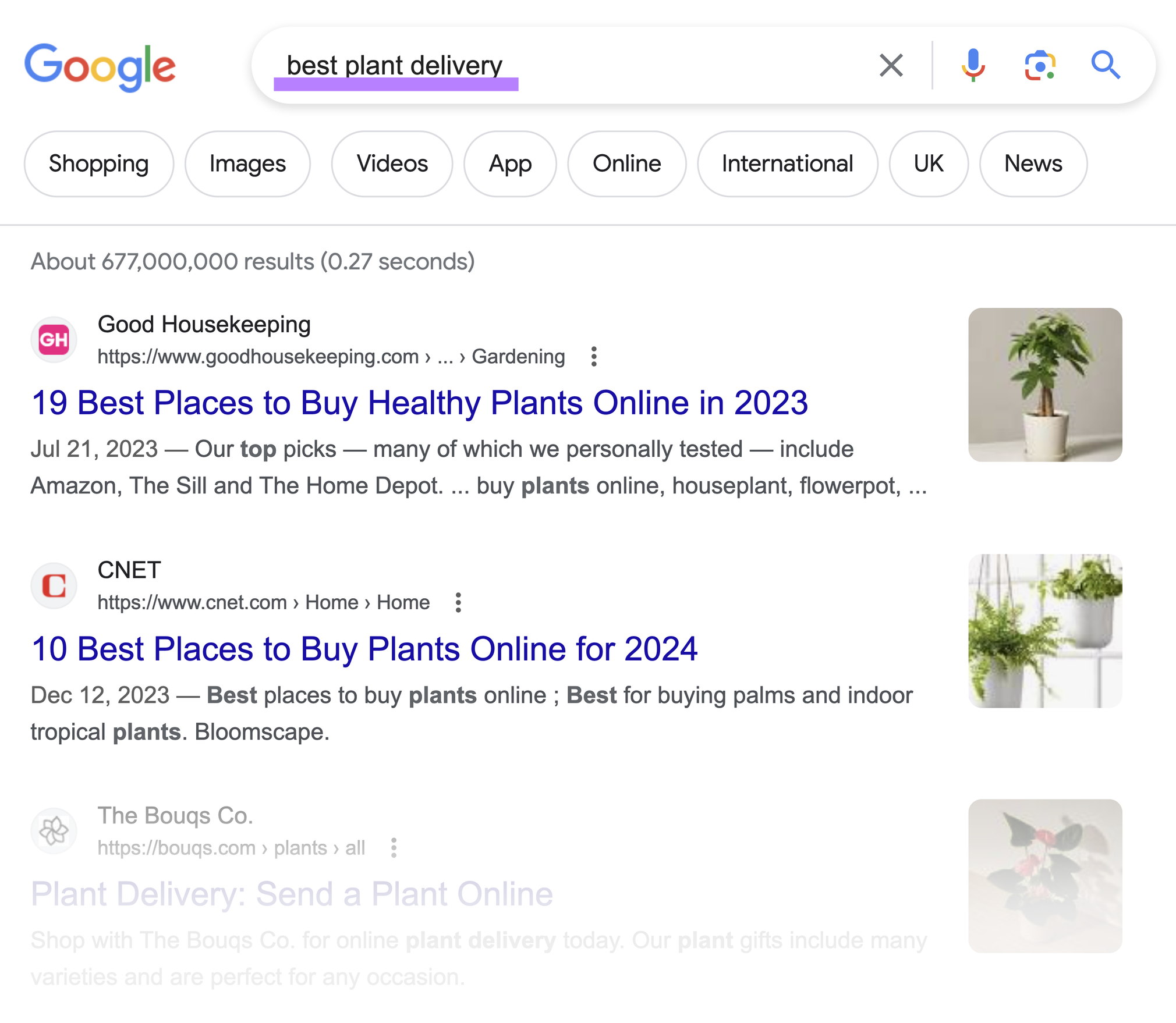Switch to the Shopping filter
This screenshot has width=1176, height=1023.
click(98, 164)
